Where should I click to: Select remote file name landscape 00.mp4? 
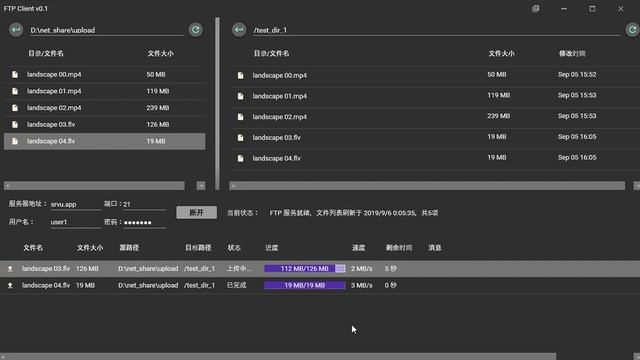click(x=280, y=76)
